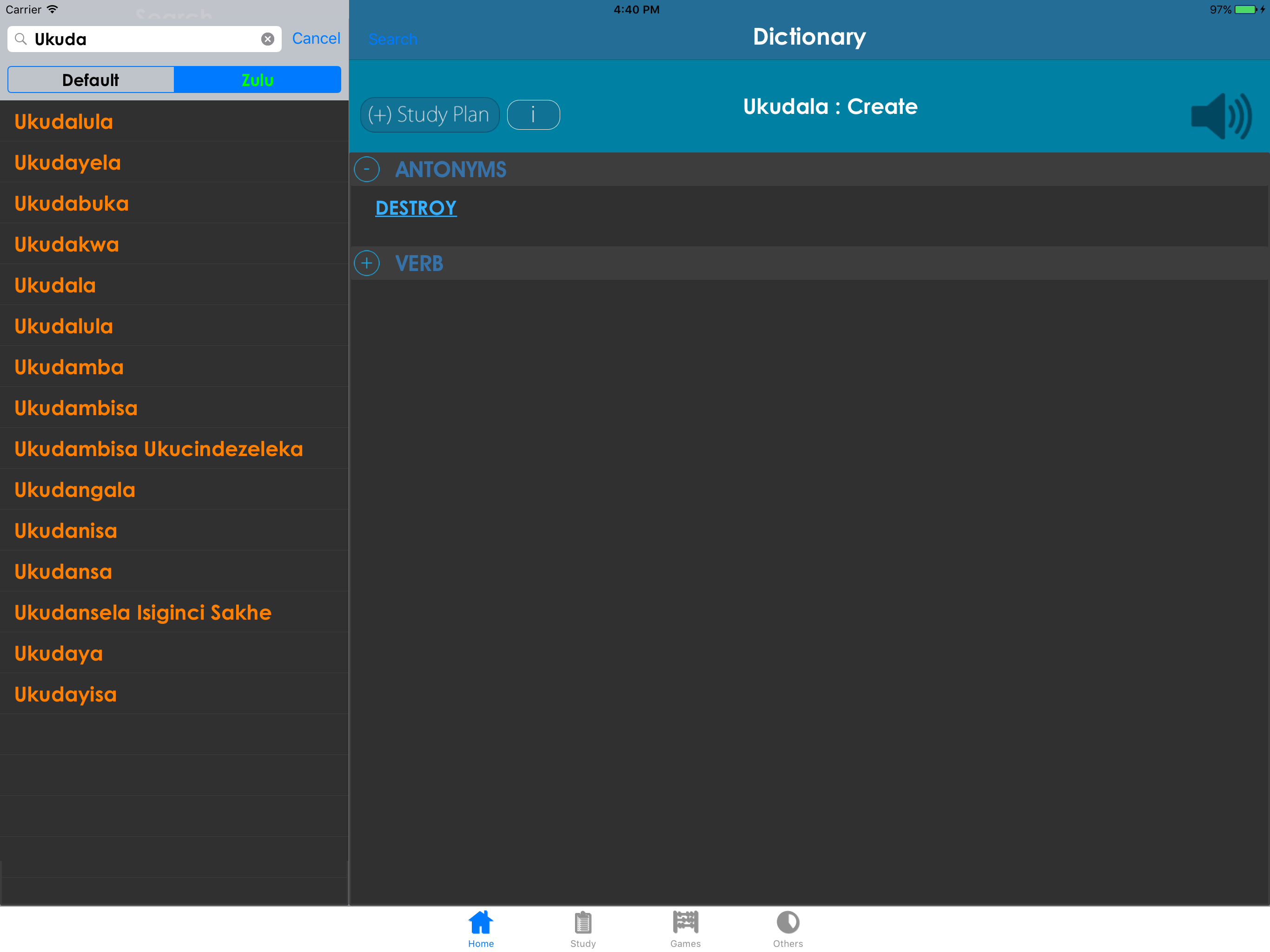
Task: Select Ukudanisa from results
Action: tap(174, 530)
